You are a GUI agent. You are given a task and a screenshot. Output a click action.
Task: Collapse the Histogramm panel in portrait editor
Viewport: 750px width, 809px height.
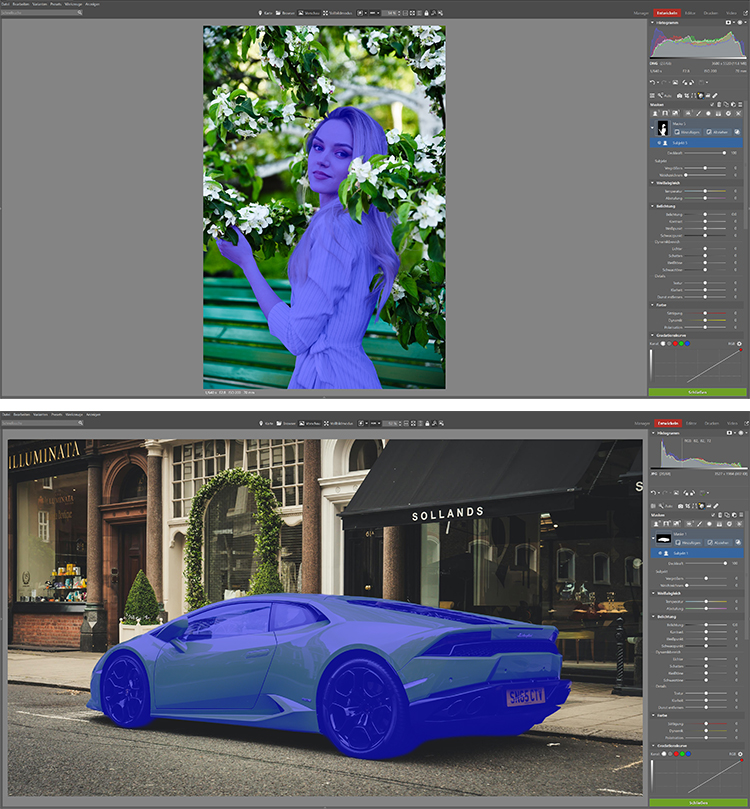pos(652,22)
